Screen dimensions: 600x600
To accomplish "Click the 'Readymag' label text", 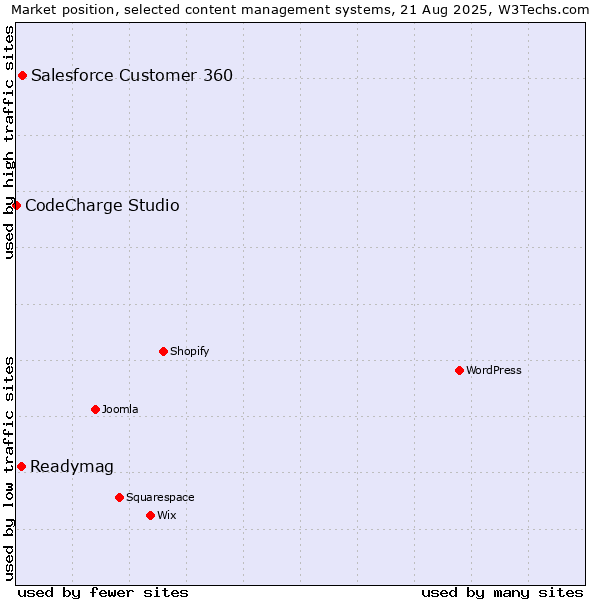I will pyautogui.click(x=72, y=467).
